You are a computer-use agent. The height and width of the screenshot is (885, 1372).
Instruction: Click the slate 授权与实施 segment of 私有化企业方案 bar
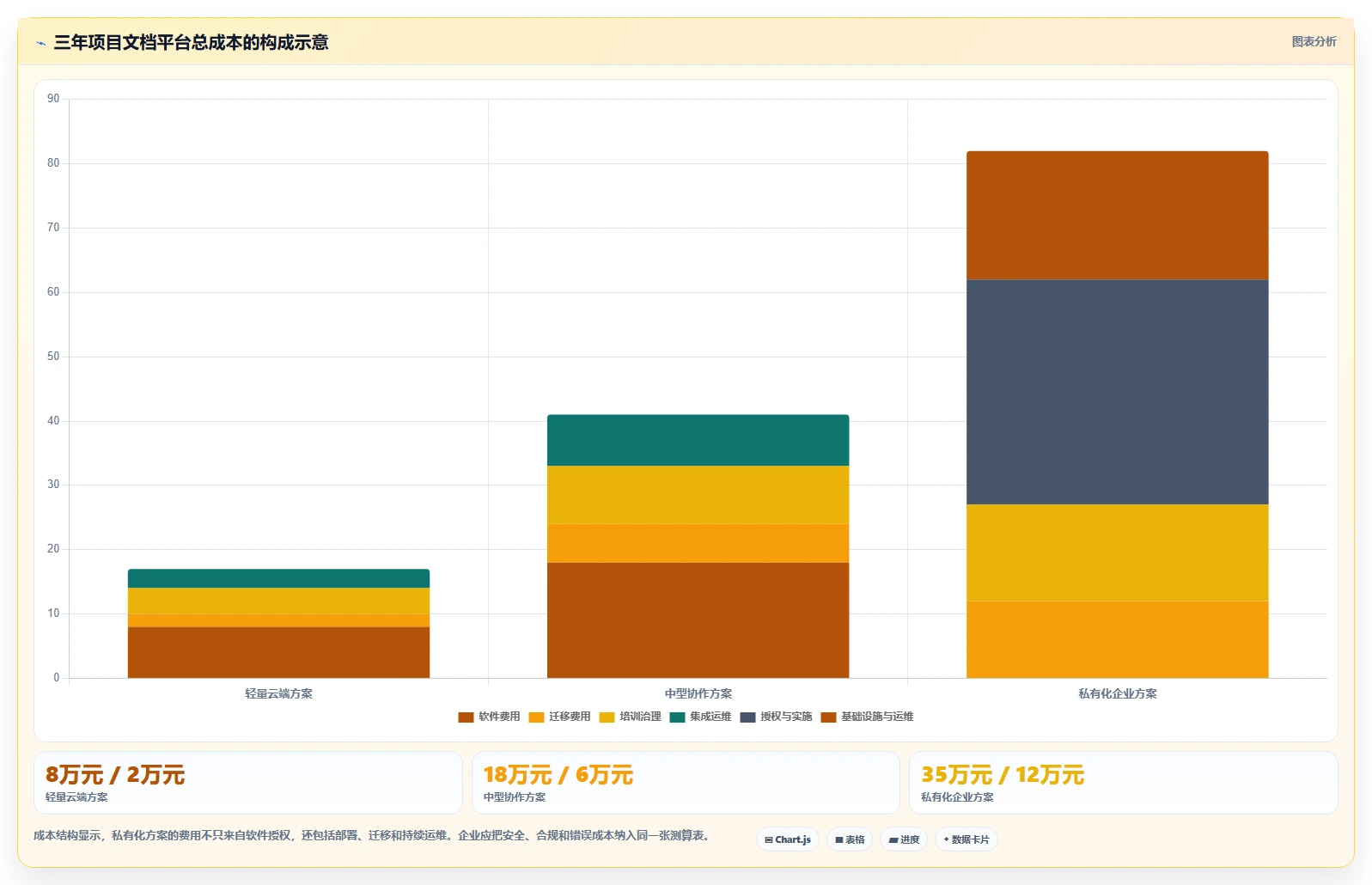[x=1117, y=392]
